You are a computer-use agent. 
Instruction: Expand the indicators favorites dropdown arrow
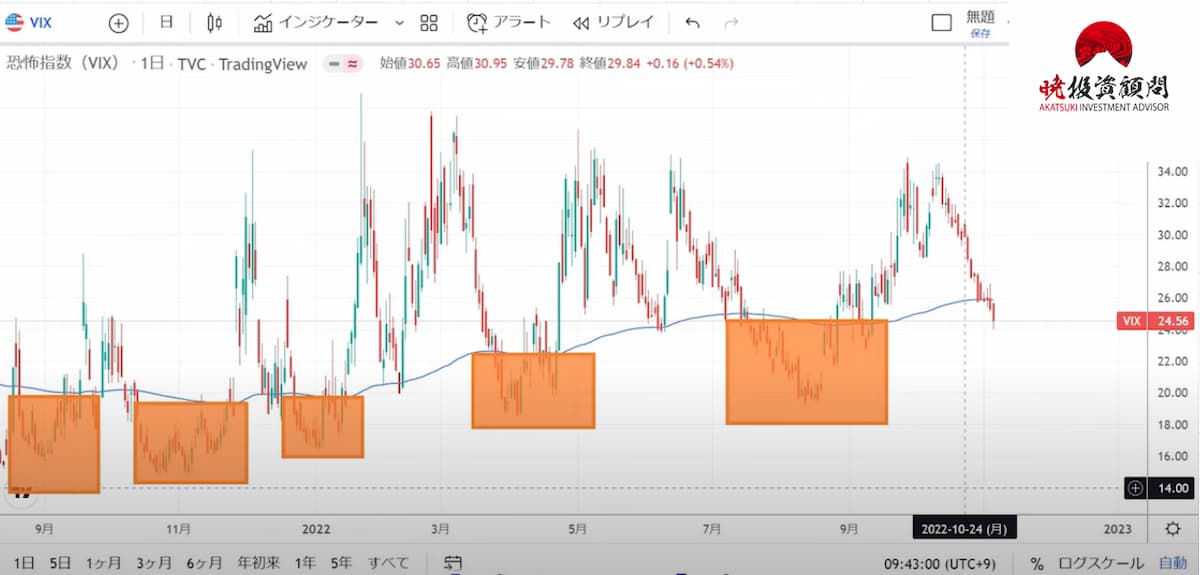tap(400, 23)
